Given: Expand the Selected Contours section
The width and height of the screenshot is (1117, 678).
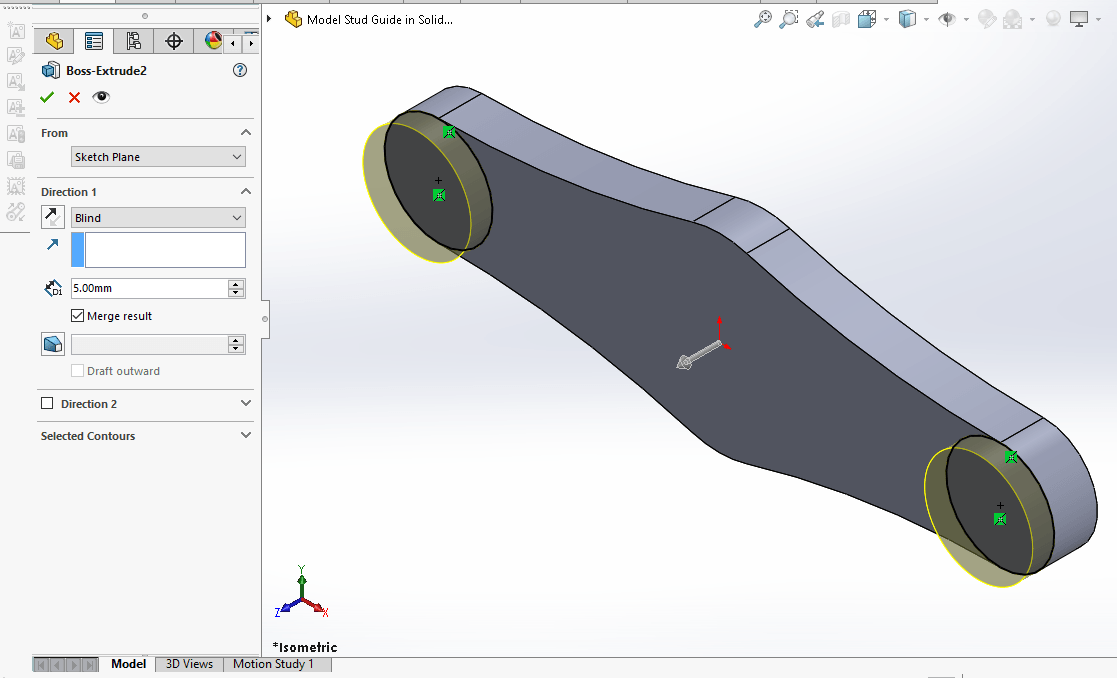Looking at the screenshot, I should tap(246, 435).
